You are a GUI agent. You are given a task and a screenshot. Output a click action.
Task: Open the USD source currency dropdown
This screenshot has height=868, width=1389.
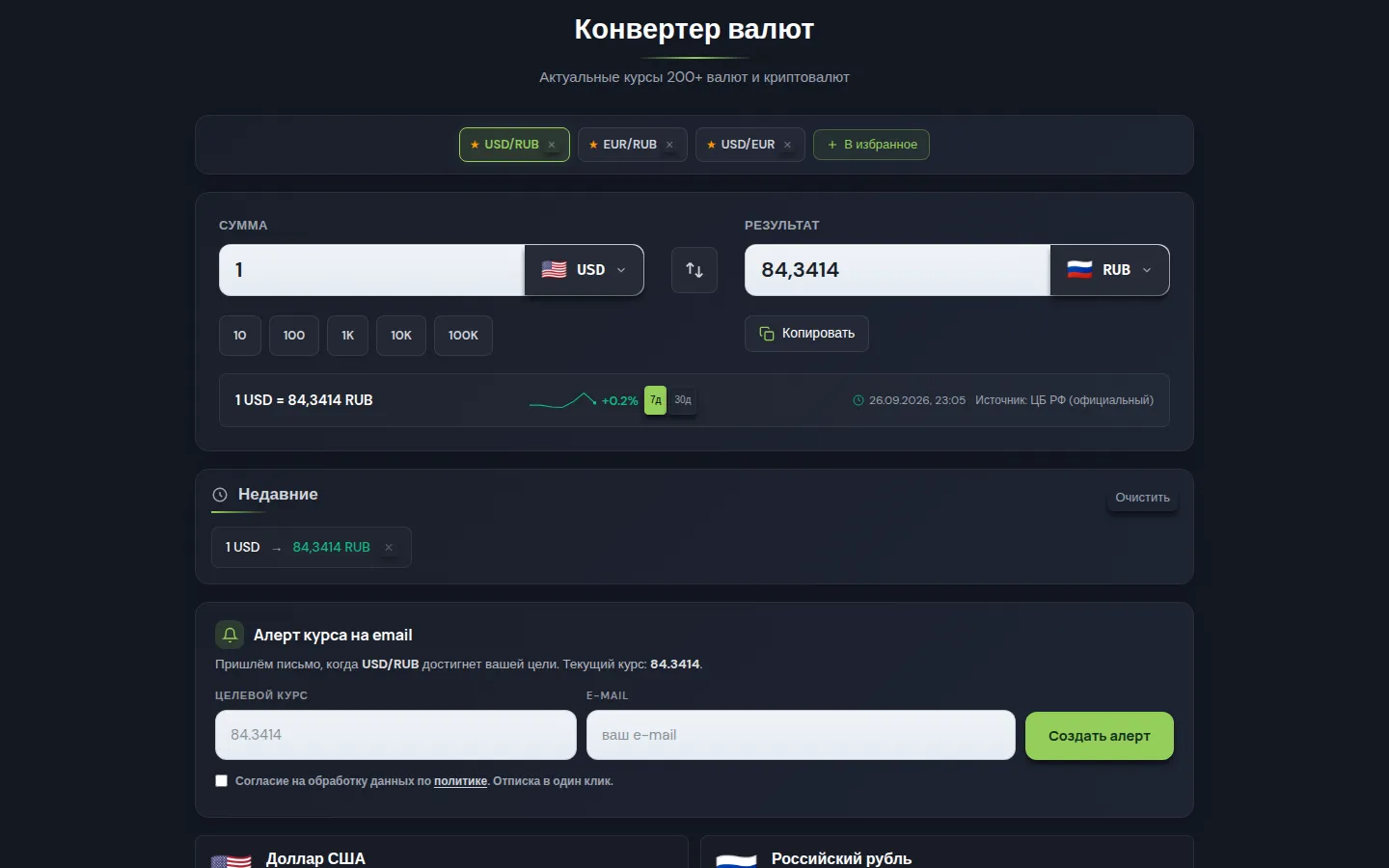pos(584,270)
